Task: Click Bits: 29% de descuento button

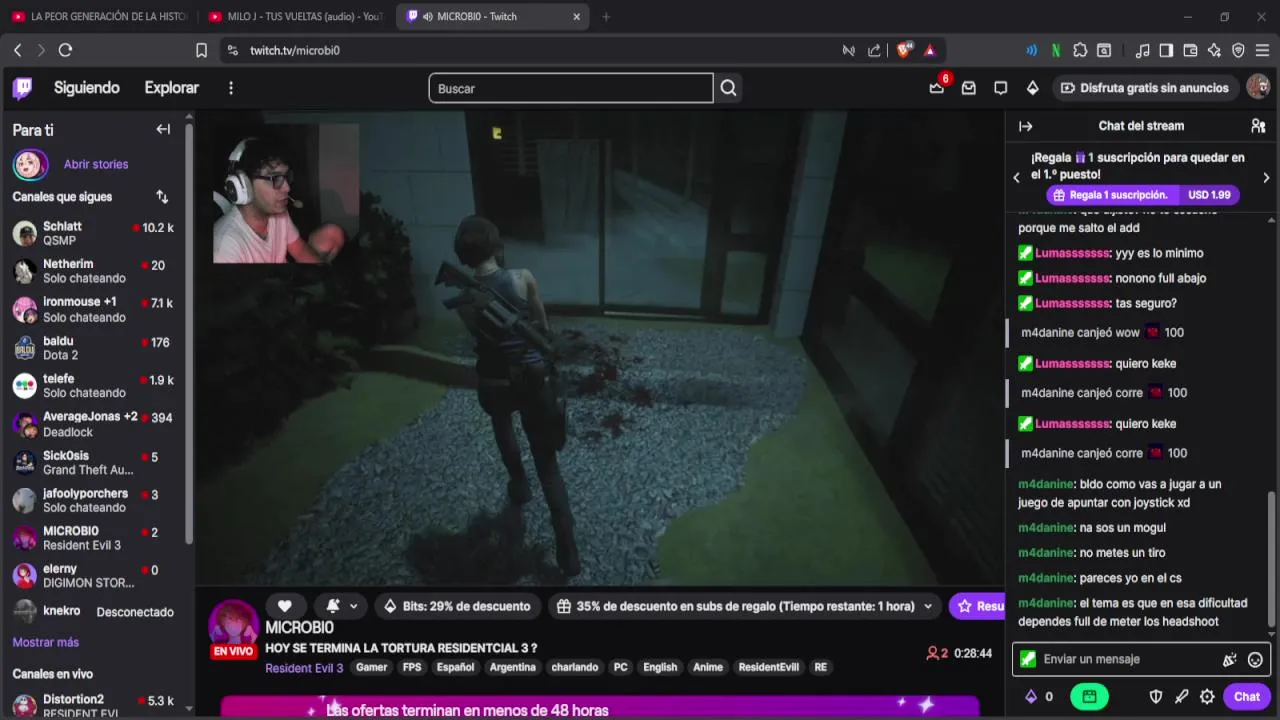Action: 459,606
